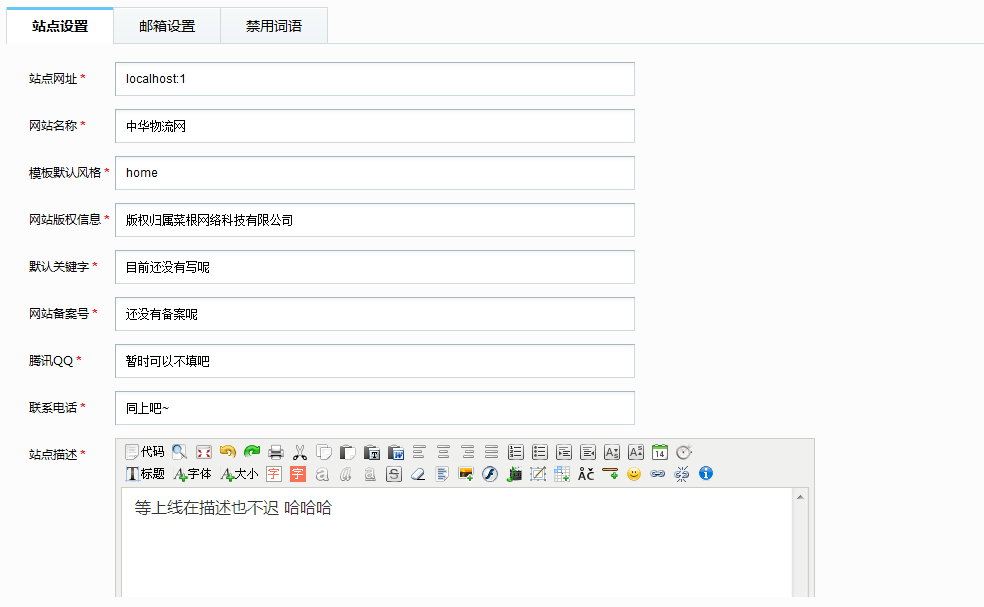Click the undo icon in editor toolbar
Viewport: 984px width, 607px height.
click(227, 452)
